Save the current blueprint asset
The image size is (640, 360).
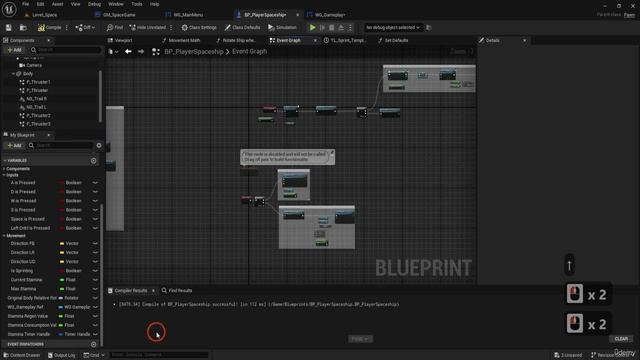click(x=9, y=27)
